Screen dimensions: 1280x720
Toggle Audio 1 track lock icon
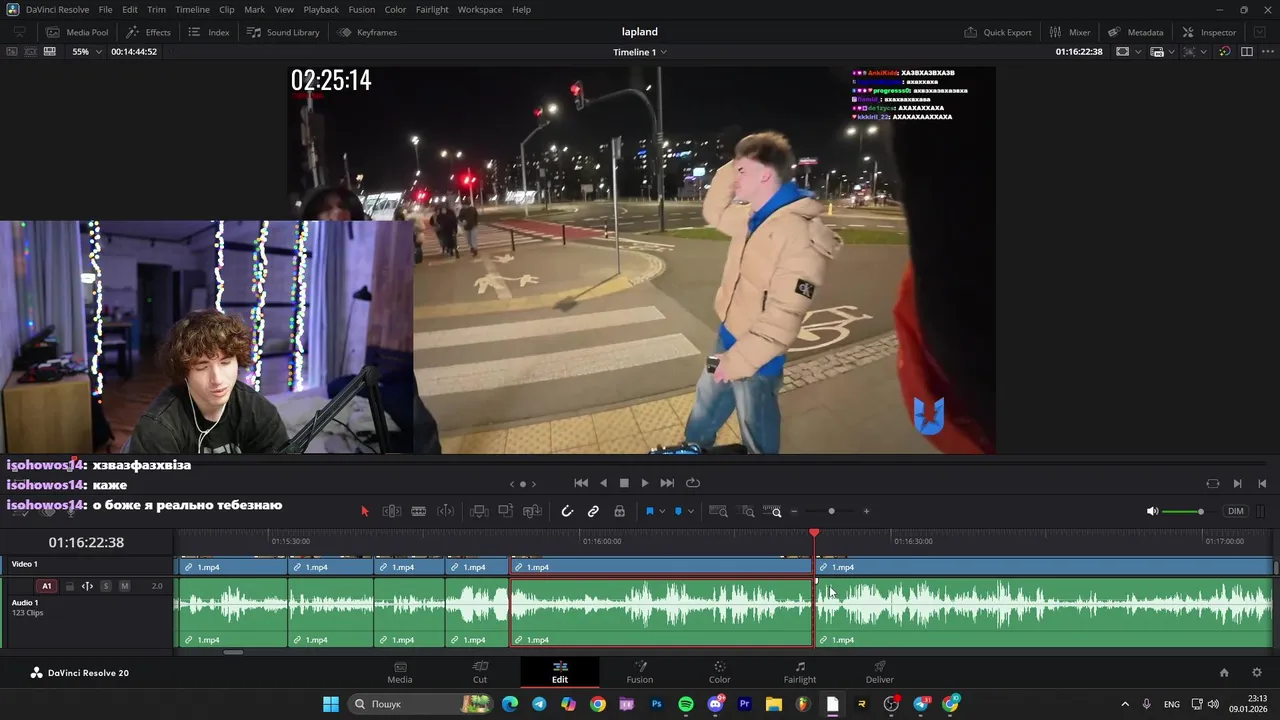[69, 586]
